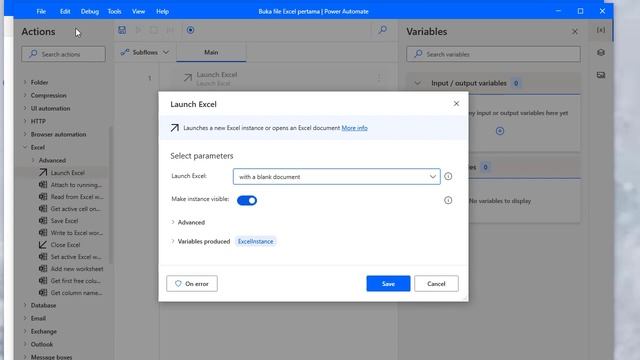The height and width of the screenshot is (360, 640).
Task: Cancel the Launch Excel dialog
Action: click(x=436, y=284)
